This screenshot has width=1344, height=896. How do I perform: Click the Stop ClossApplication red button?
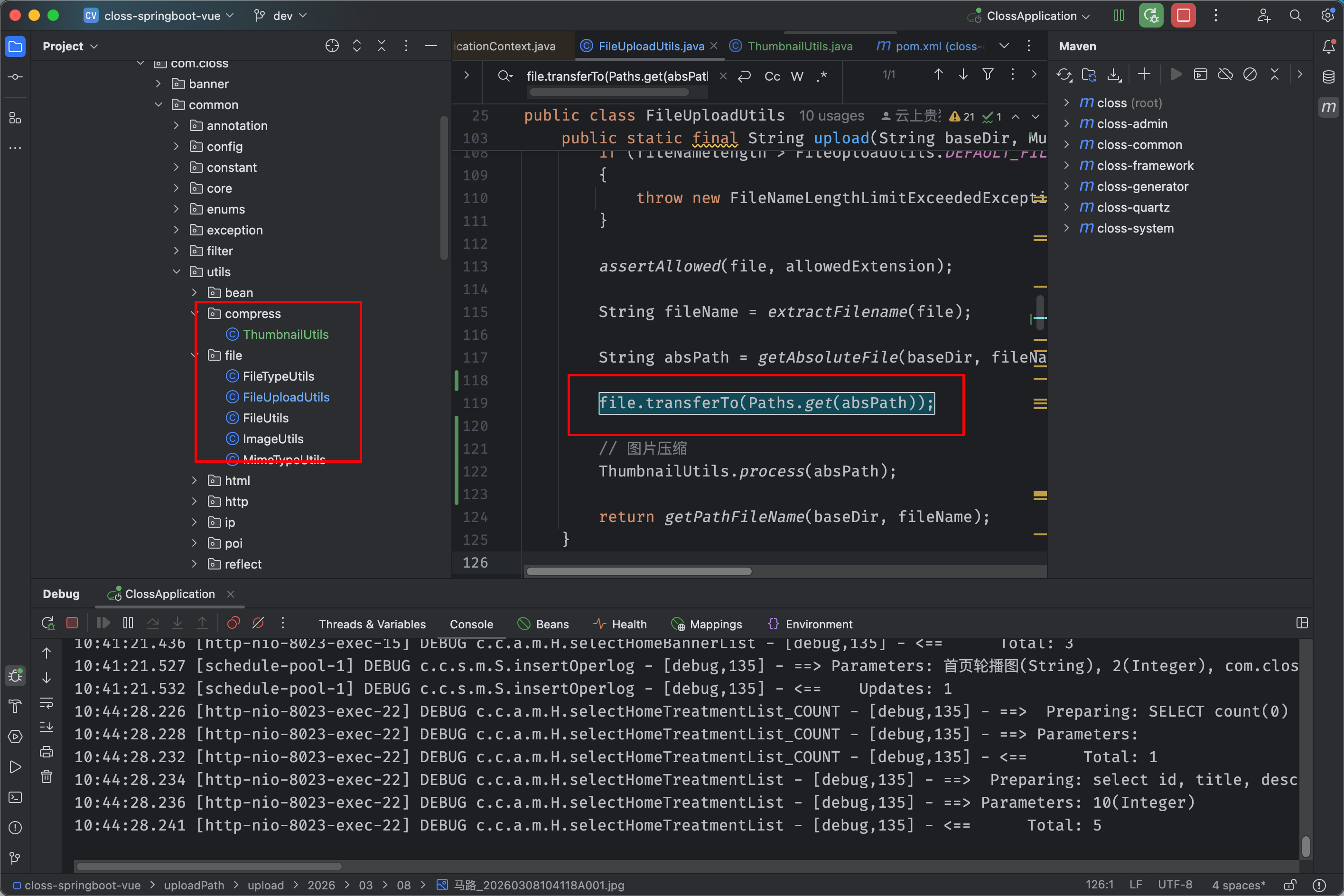1183,16
